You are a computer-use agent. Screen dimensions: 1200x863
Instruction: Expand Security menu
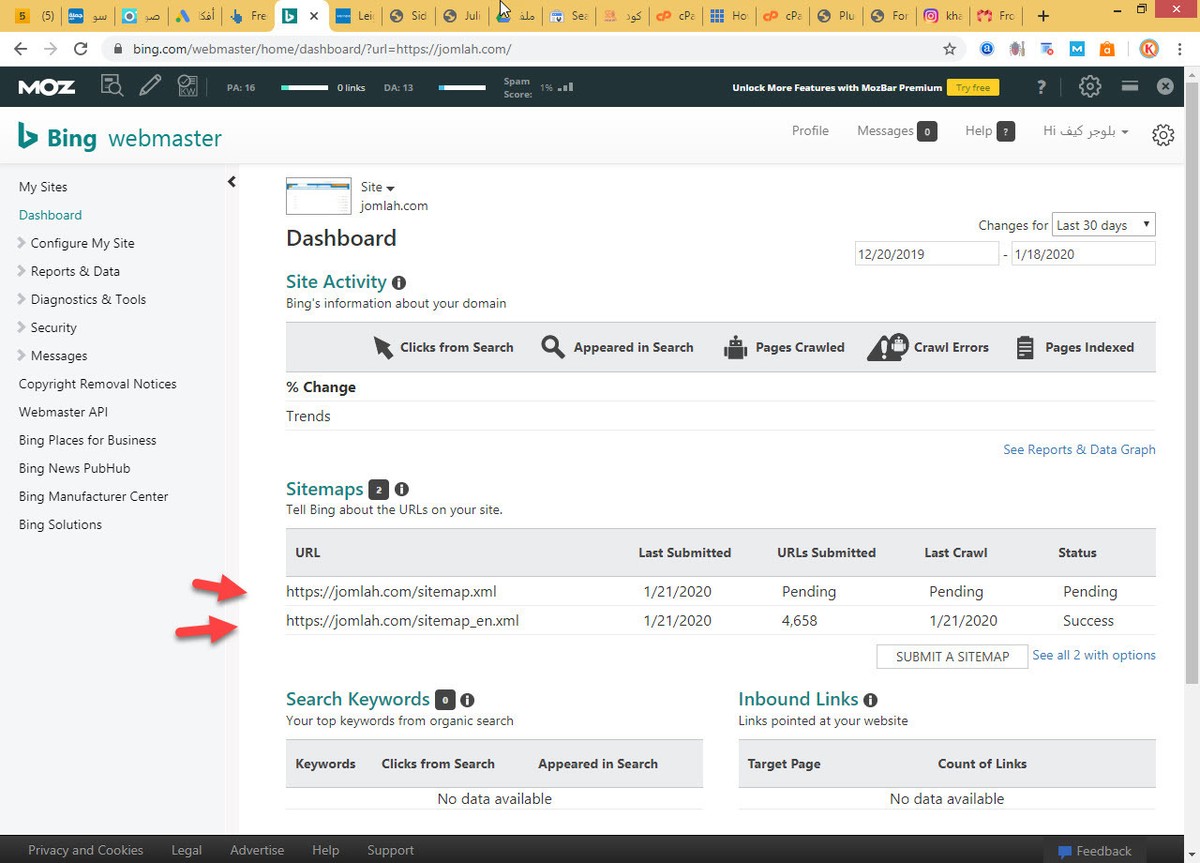click(x=47, y=327)
